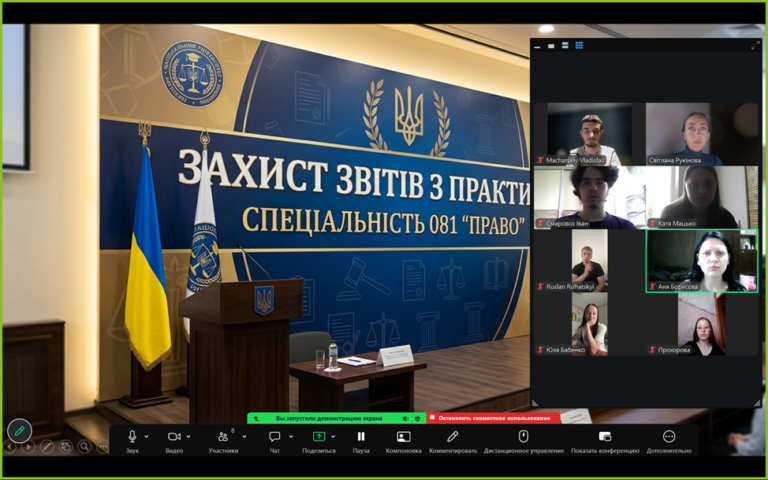The width and height of the screenshot is (768, 480).
Task: Click muted mic icon of Macharskiy Vladislav
Action: pos(541,160)
